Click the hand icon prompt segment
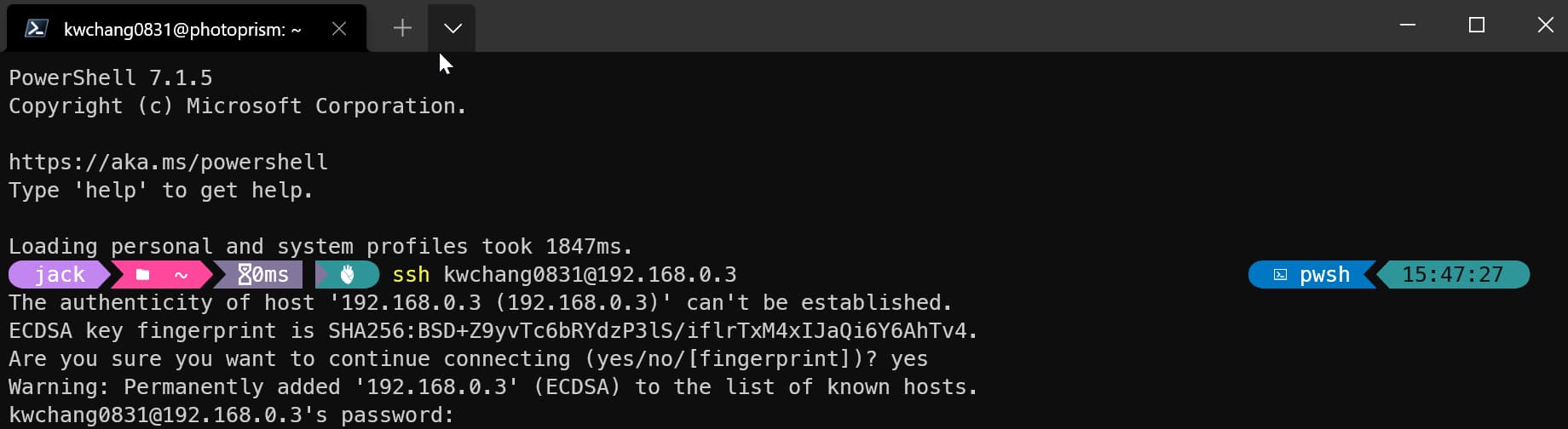 coord(348,275)
